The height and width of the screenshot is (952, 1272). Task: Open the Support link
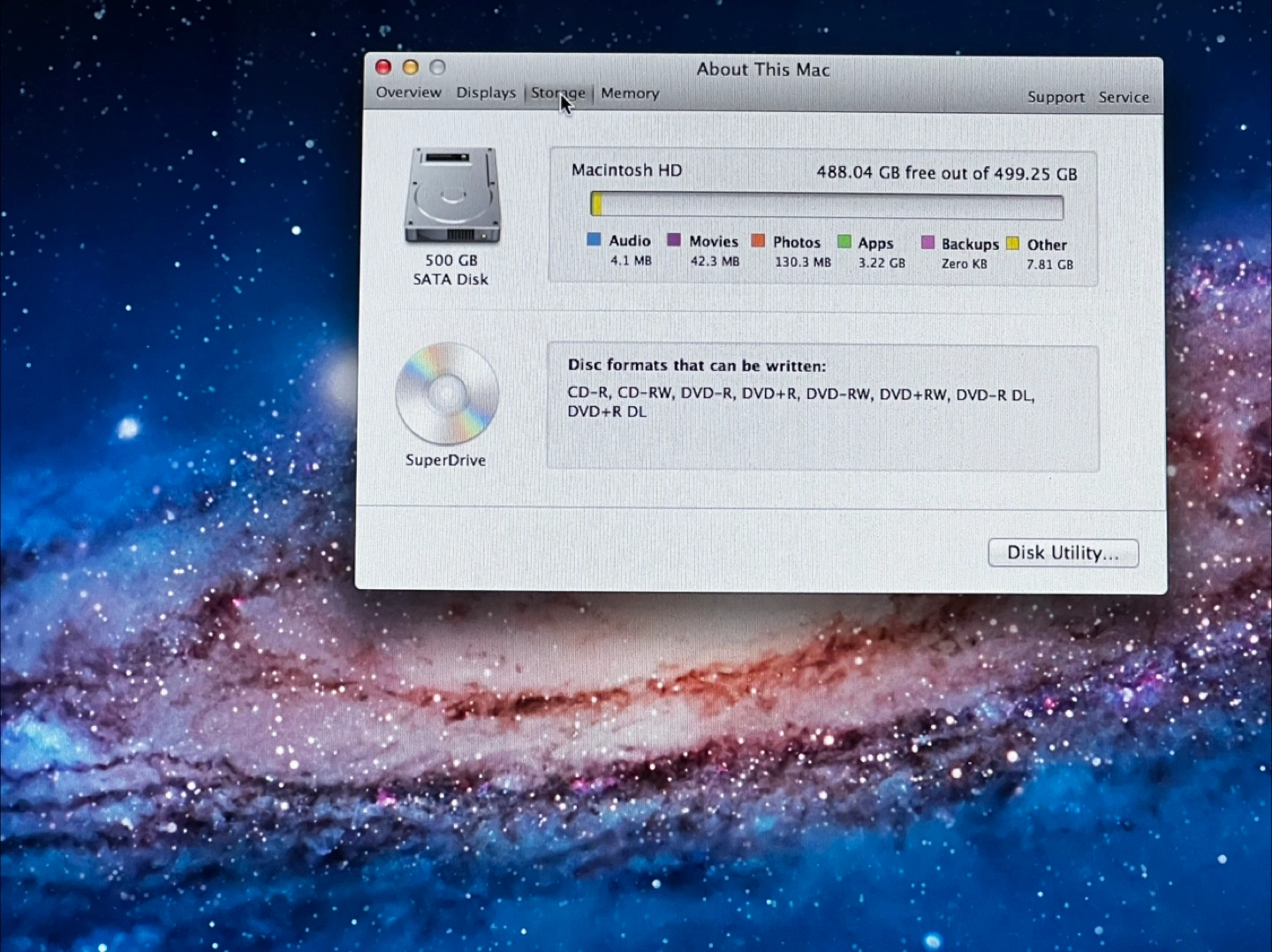coord(1056,97)
